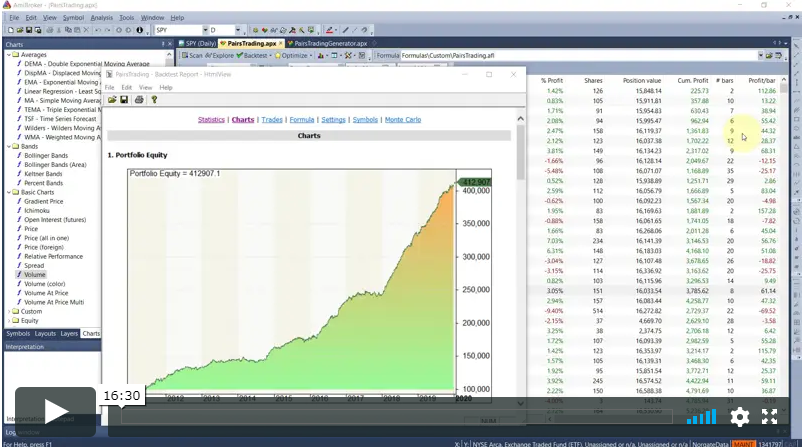Switch to the Layouts panel tab
The image size is (803, 447).
click(x=45, y=333)
